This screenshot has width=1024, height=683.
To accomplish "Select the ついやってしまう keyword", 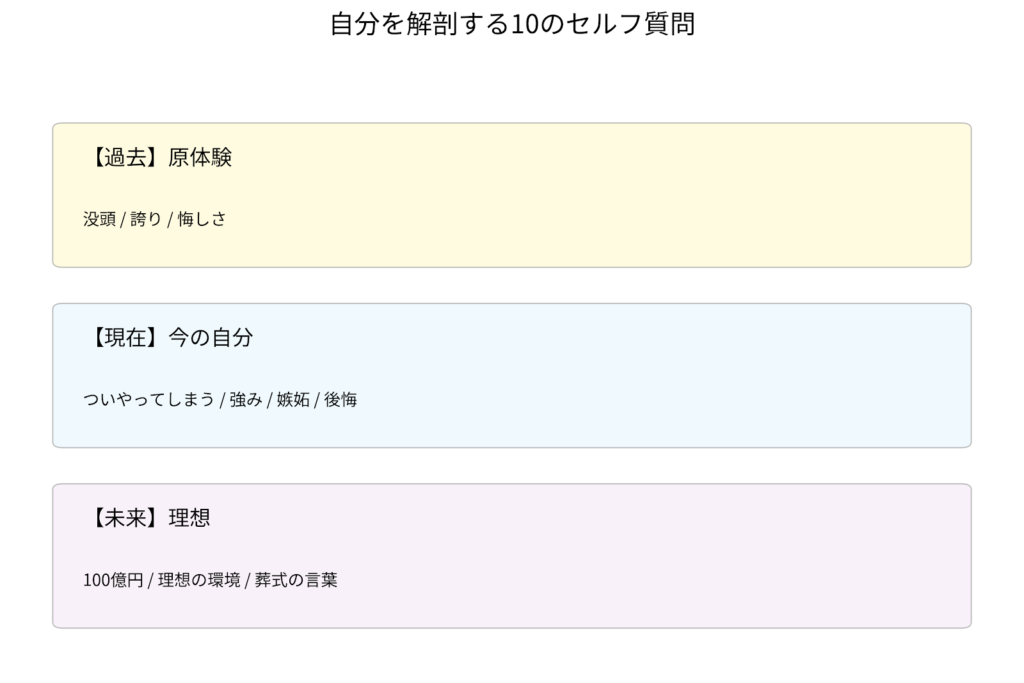I will point(148,400).
